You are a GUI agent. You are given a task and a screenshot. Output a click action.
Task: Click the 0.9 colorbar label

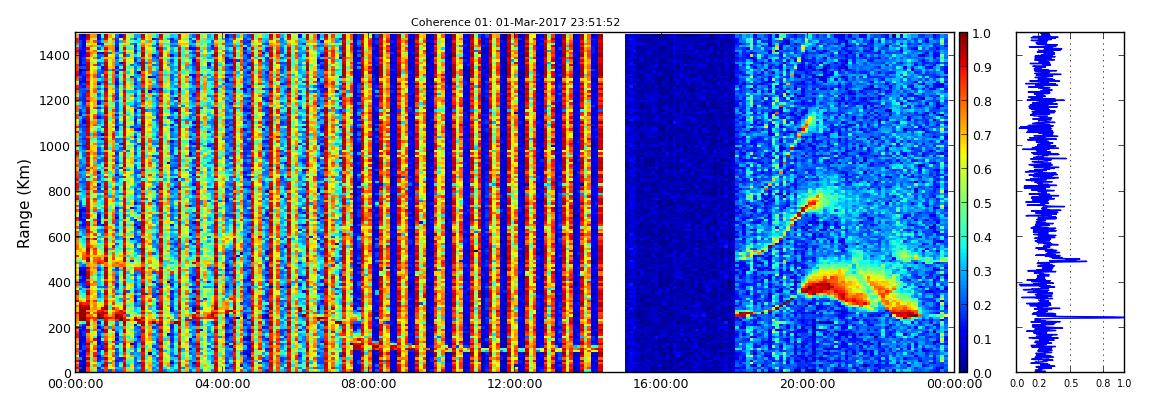[981, 67]
